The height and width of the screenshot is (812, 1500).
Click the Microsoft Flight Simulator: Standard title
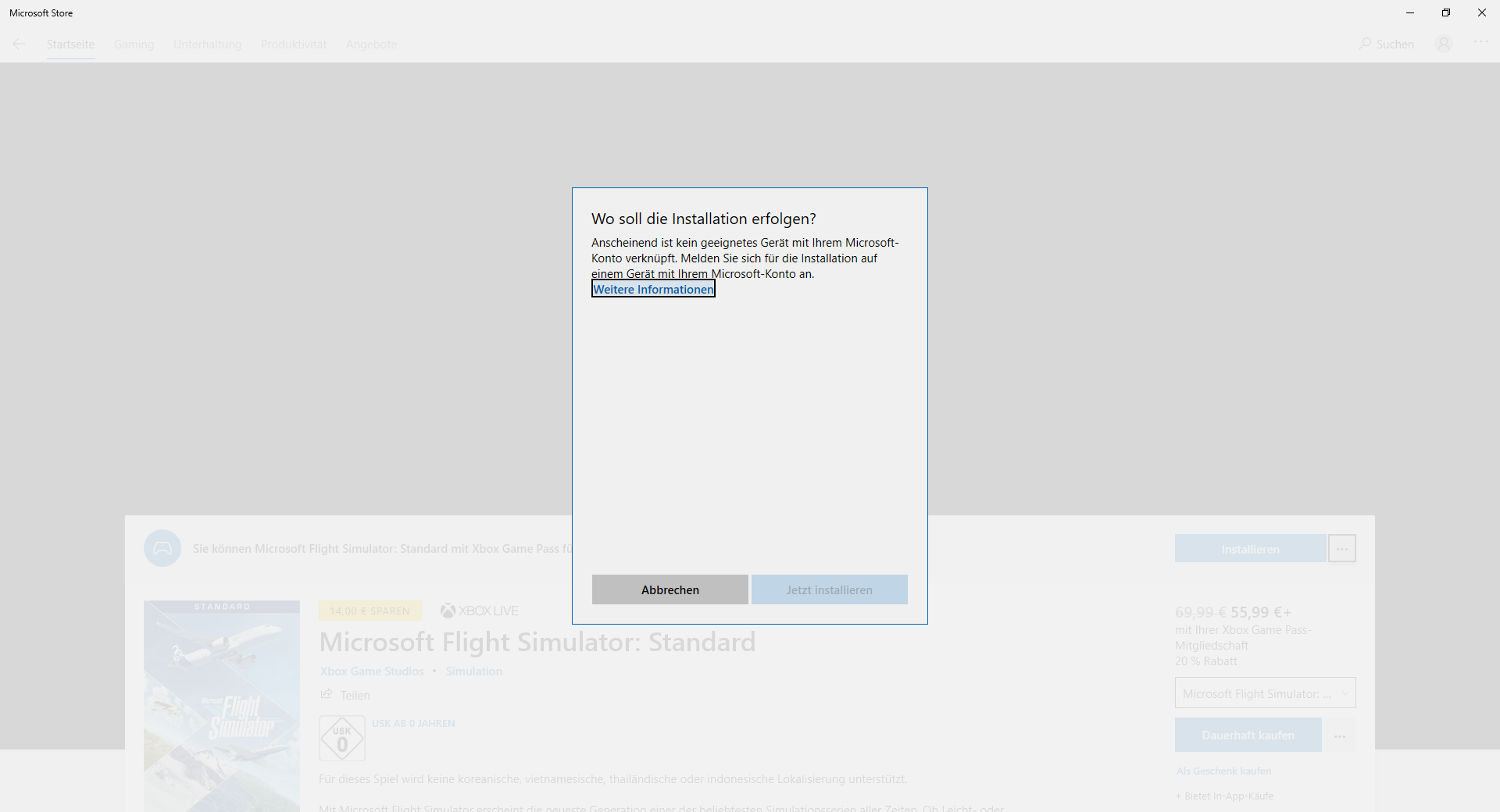tap(537, 642)
